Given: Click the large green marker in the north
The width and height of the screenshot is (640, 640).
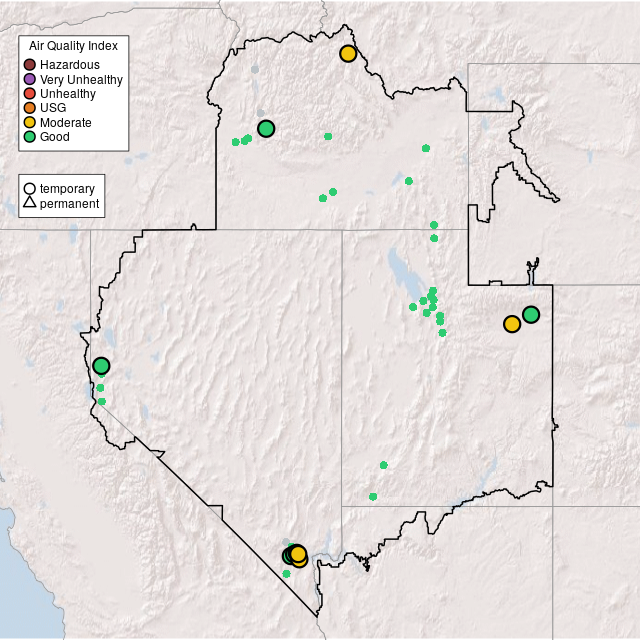Looking at the screenshot, I should [266, 128].
